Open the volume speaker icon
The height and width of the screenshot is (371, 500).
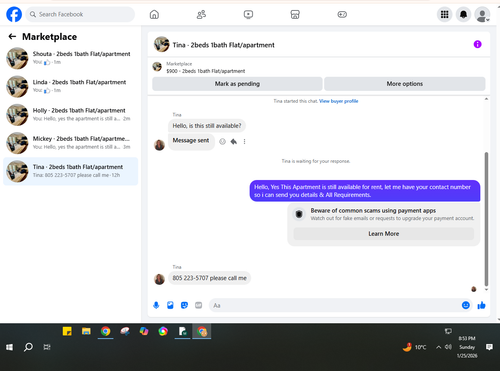[448, 347]
